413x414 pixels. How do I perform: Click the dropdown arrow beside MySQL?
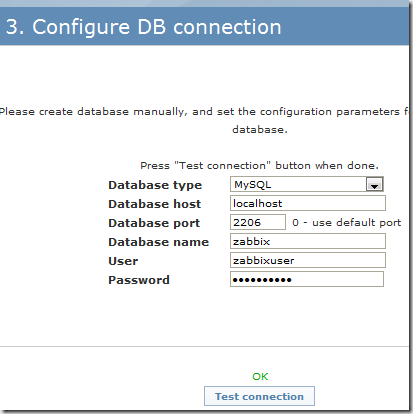[x=374, y=184]
